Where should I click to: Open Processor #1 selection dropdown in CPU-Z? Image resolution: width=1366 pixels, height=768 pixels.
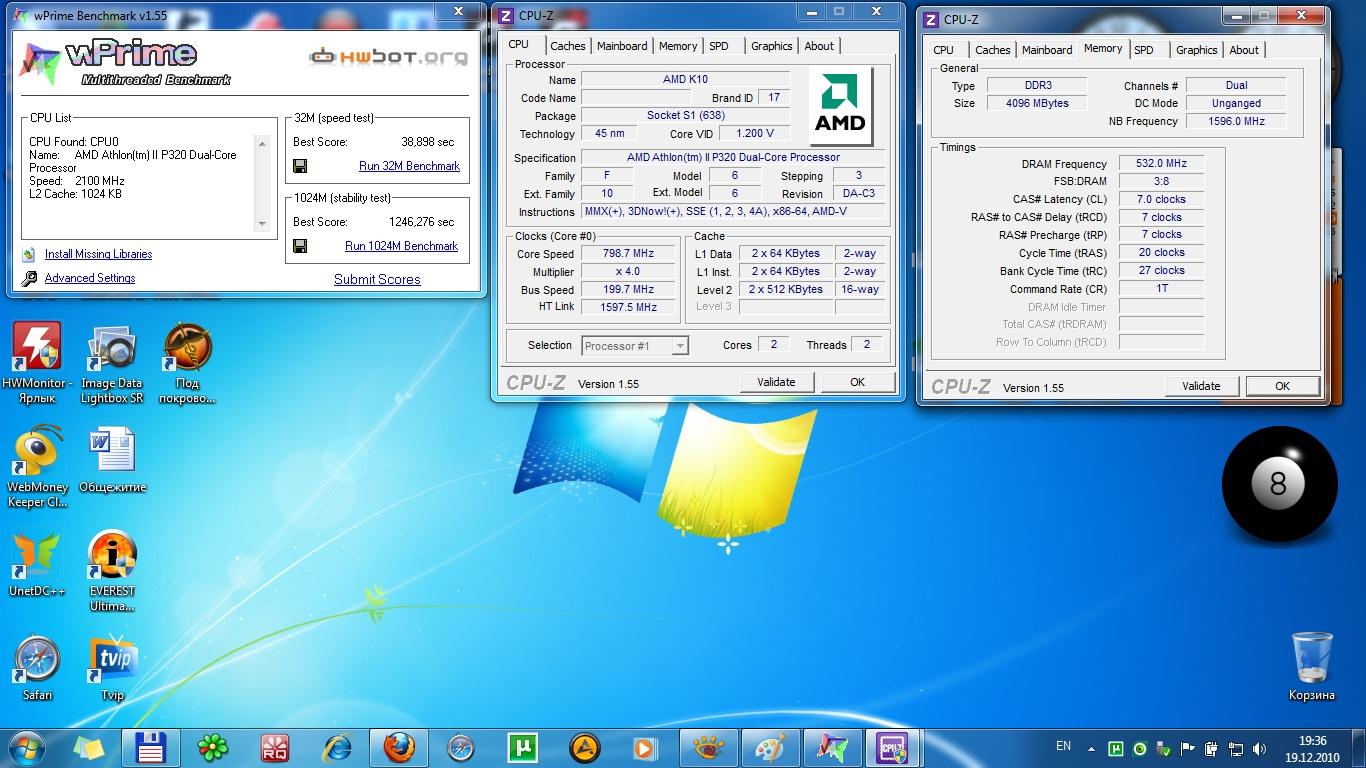(x=635, y=346)
